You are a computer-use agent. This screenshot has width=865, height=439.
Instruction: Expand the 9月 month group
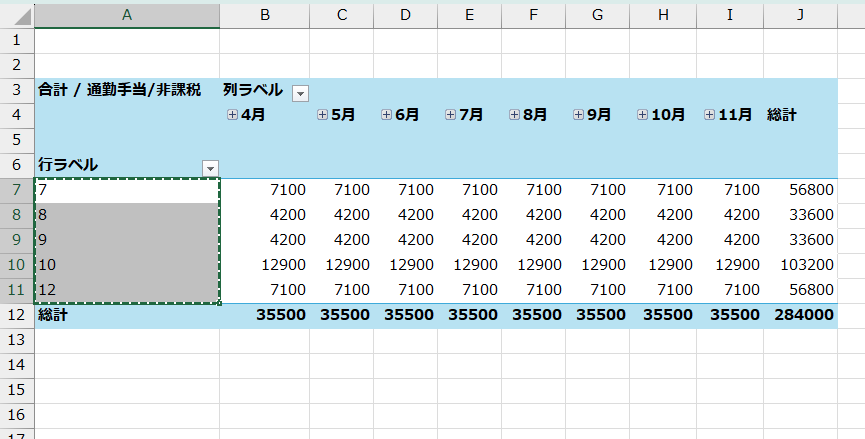pyautogui.click(x=578, y=115)
